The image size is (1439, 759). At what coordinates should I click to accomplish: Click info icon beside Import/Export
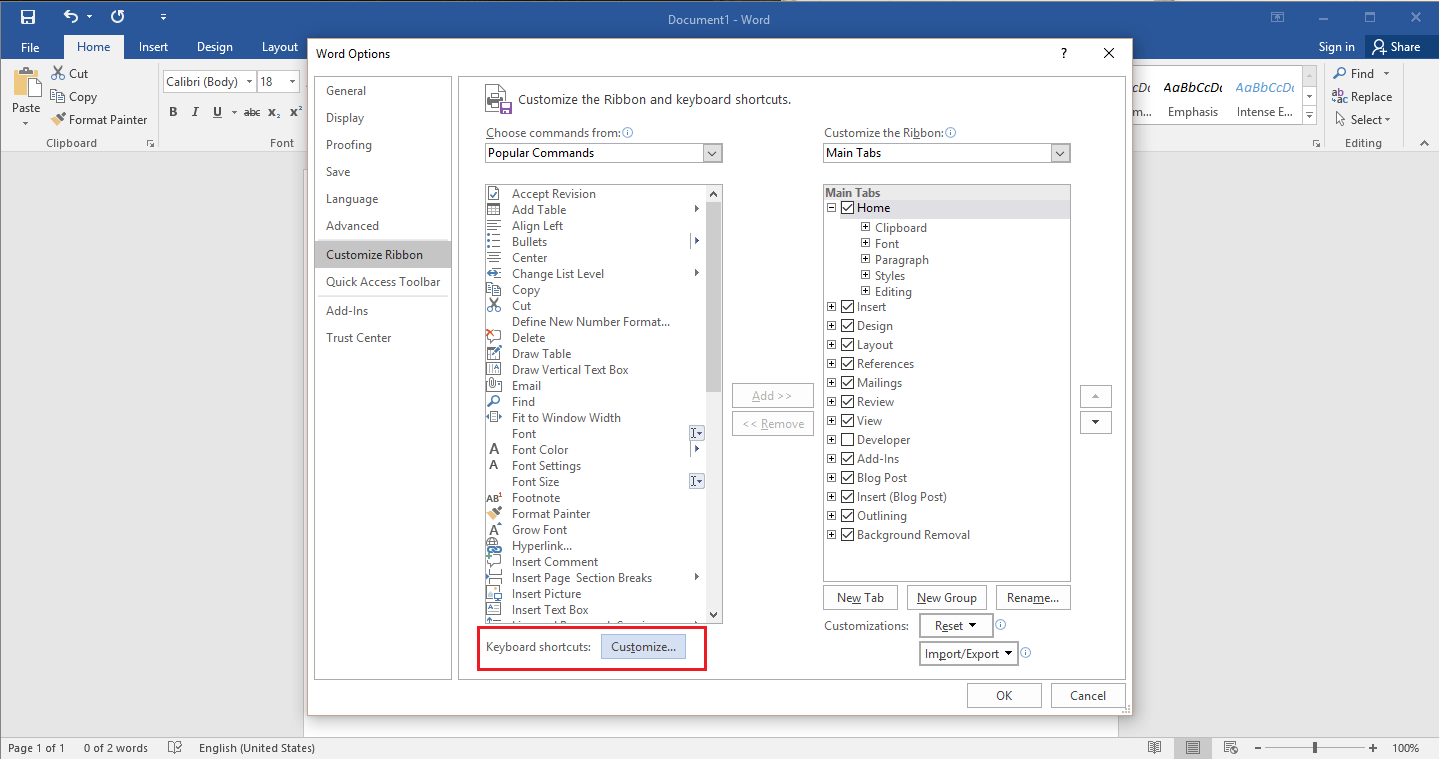(x=1025, y=653)
